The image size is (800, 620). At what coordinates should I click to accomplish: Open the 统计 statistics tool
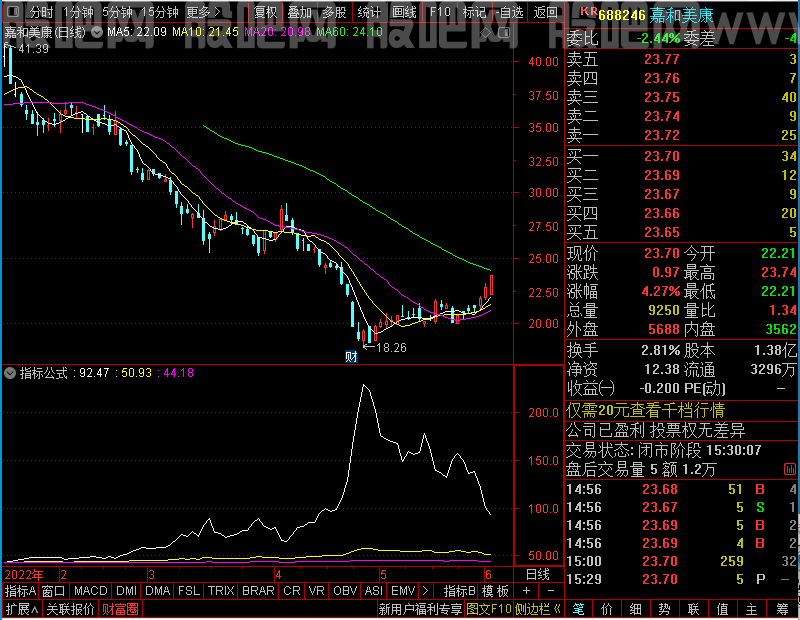click(369, 12)
